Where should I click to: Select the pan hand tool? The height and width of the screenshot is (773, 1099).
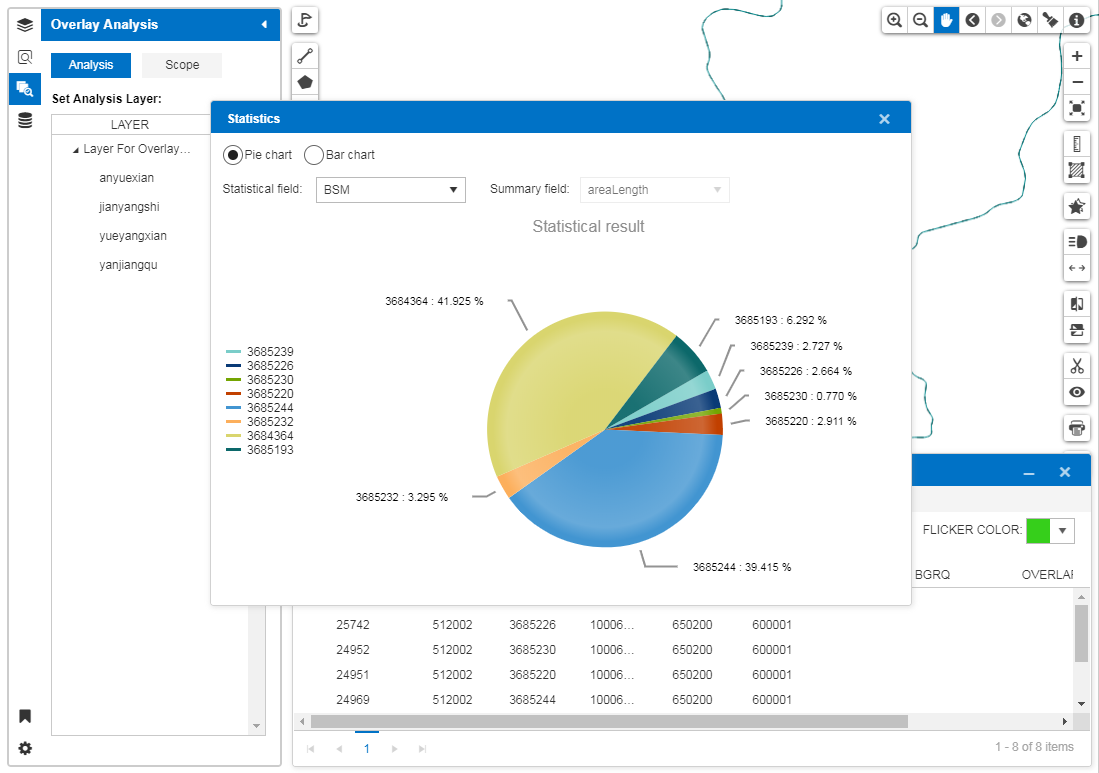tap(946, 20)
